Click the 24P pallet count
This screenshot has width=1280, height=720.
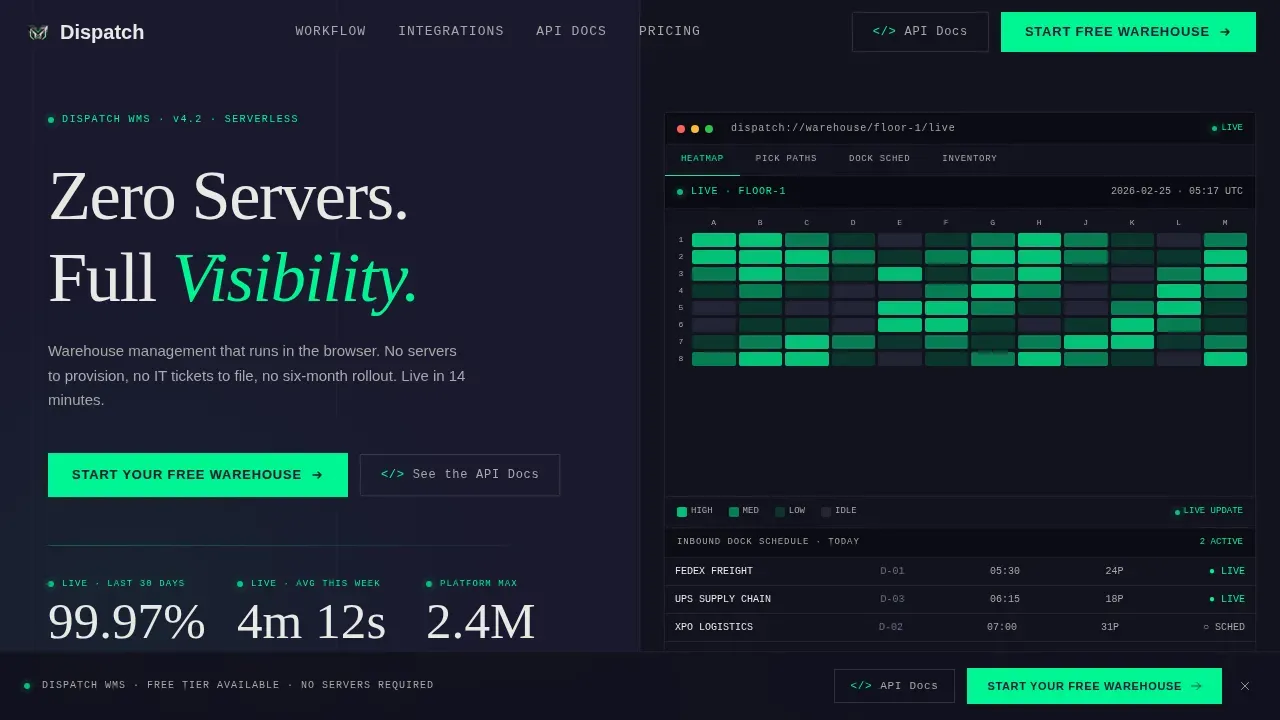(1114, 571)
